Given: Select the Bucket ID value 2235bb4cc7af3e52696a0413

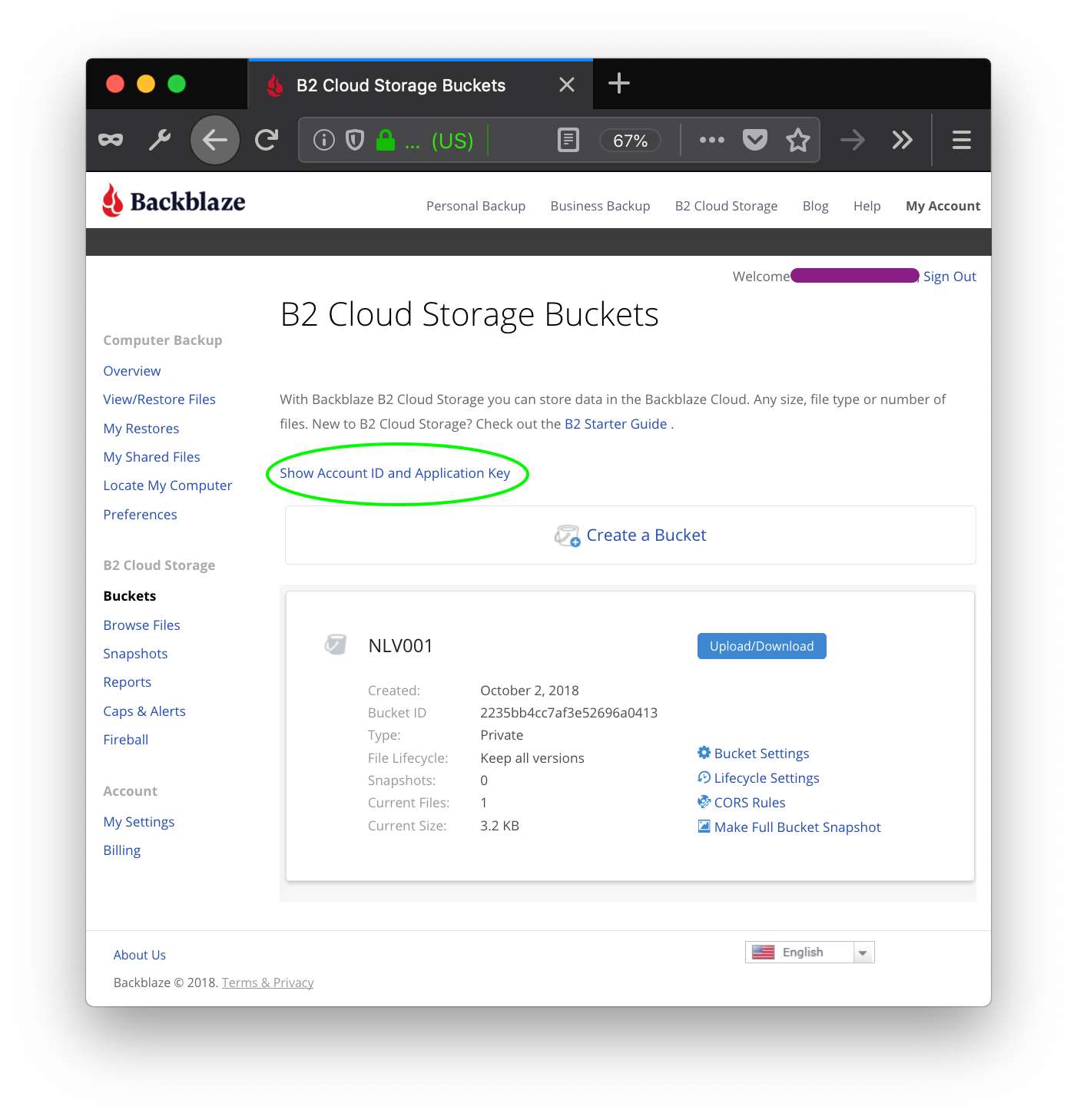Looking at the screenshot, I should (569, 713).
